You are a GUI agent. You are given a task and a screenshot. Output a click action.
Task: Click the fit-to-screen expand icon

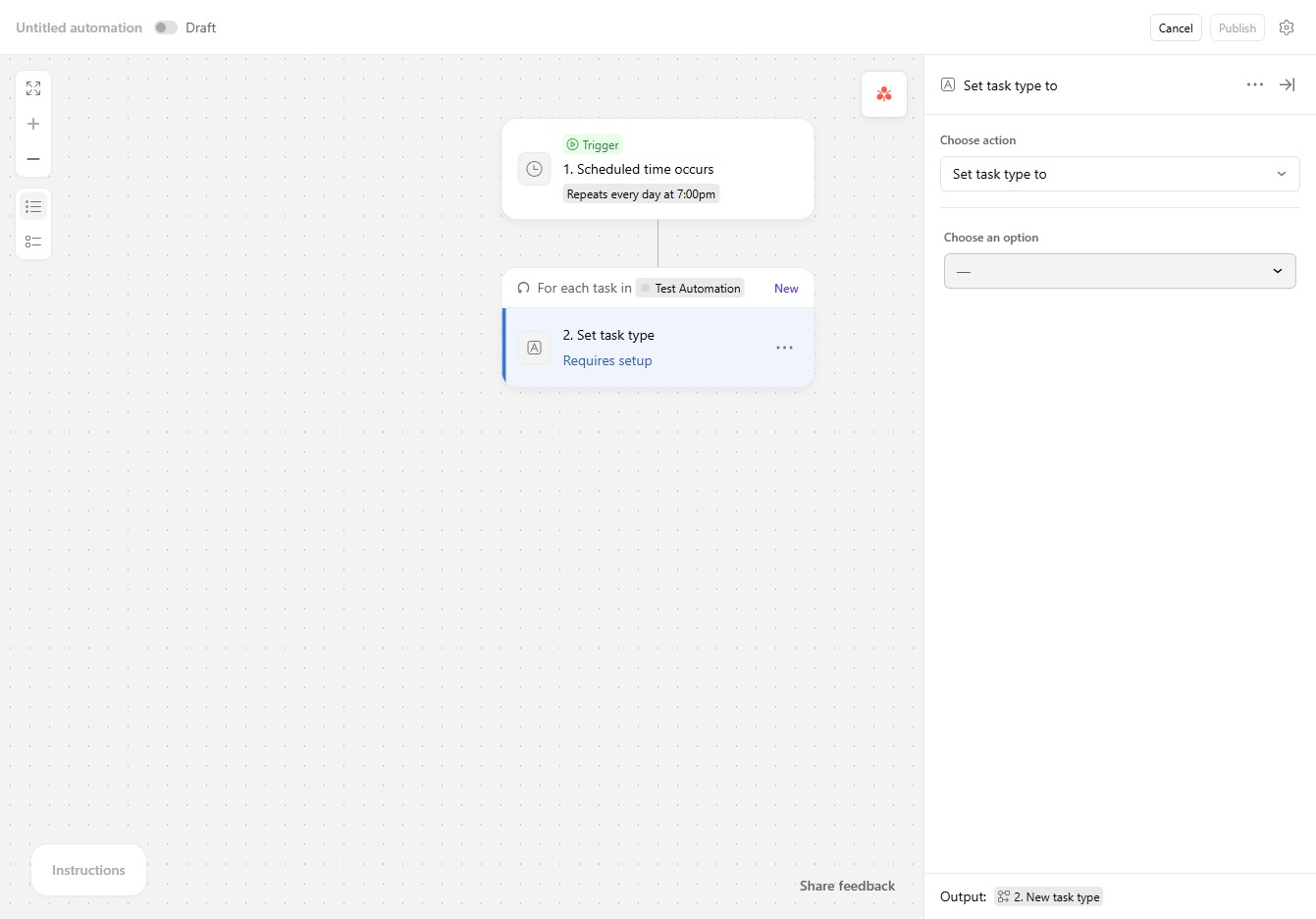coord(33,88)
